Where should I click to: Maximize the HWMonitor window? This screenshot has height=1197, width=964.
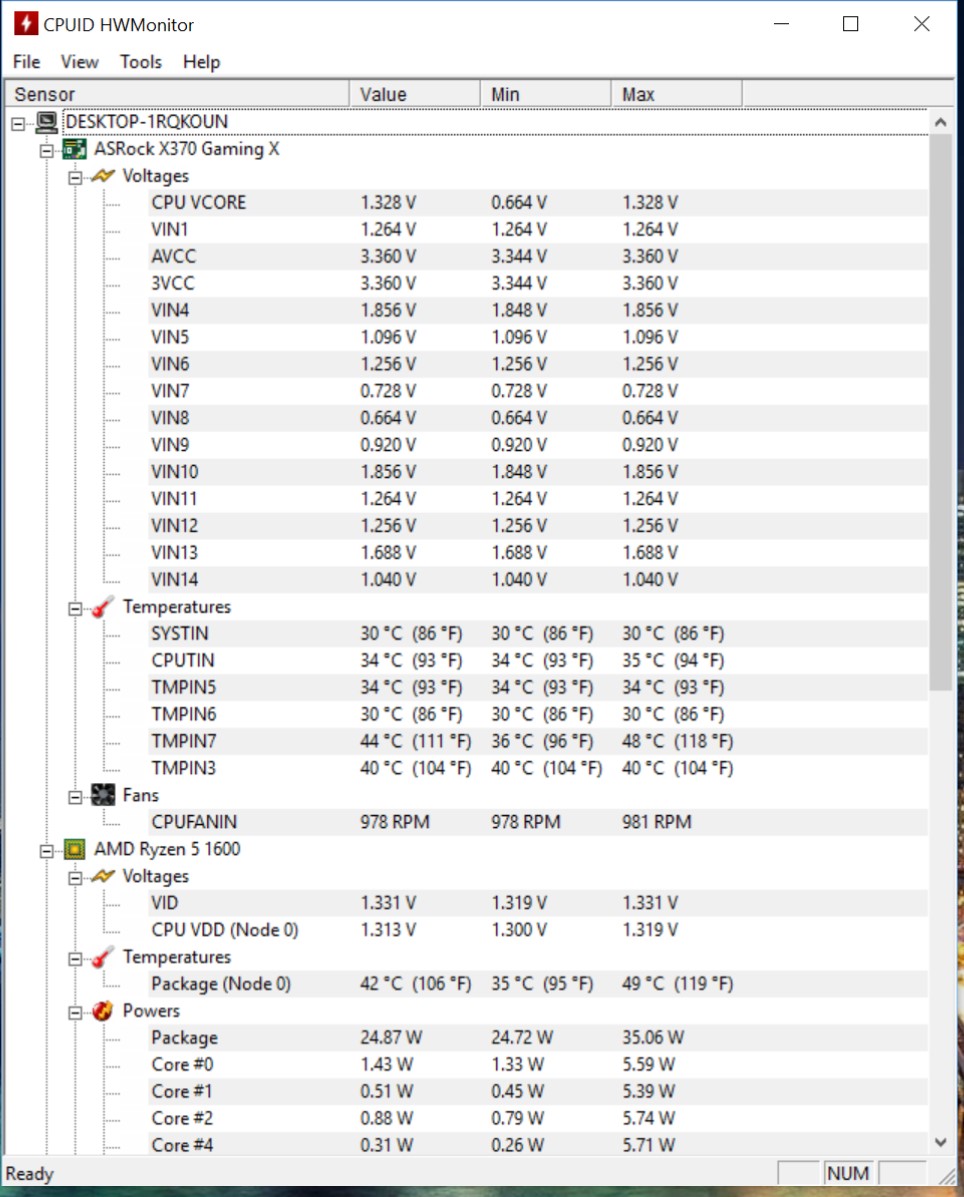[x=850, y=24]
